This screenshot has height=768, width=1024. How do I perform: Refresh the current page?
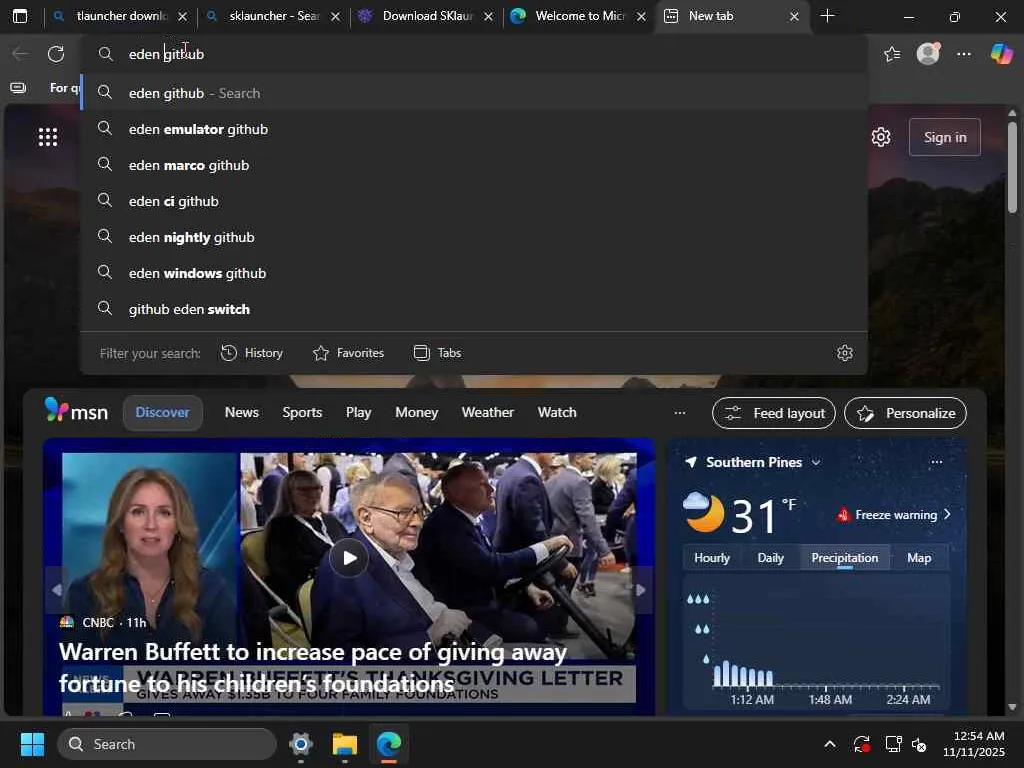56,54
